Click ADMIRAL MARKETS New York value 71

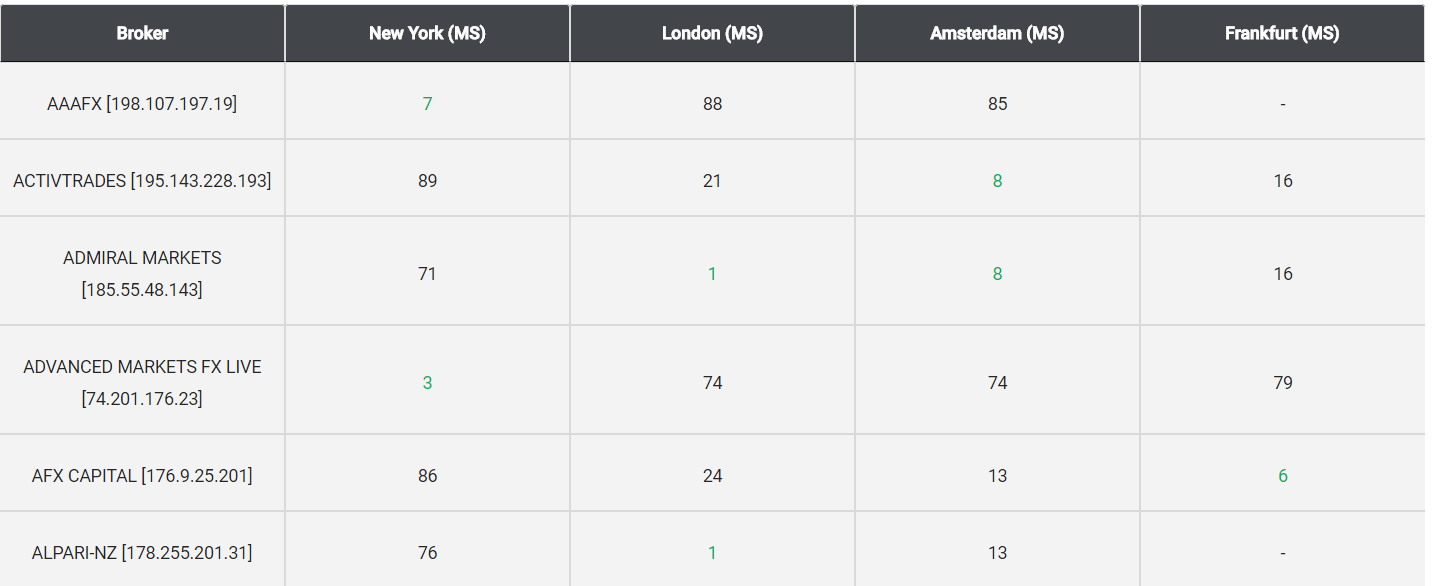pos(427,273)
